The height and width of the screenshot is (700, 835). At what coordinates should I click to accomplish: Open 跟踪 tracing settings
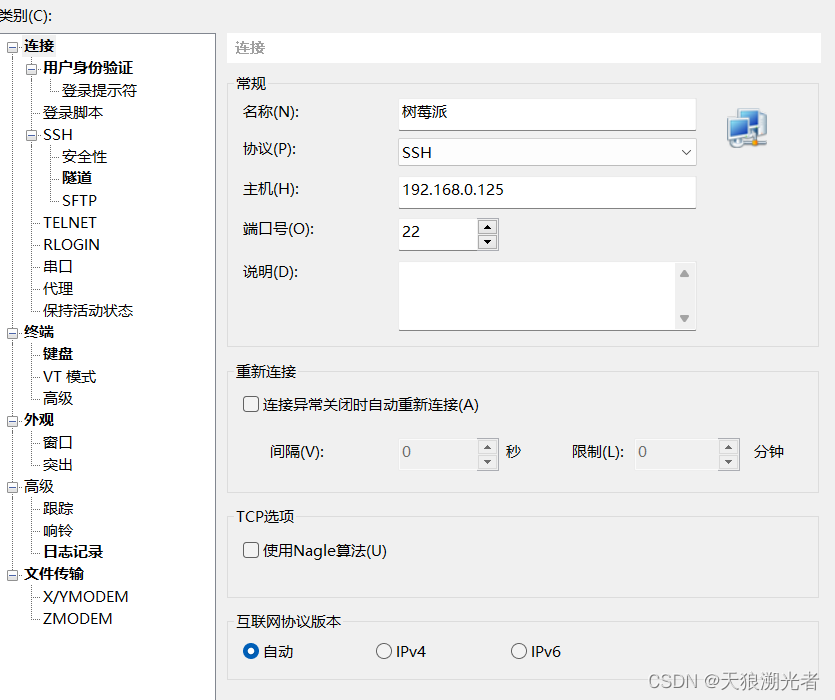58,508
